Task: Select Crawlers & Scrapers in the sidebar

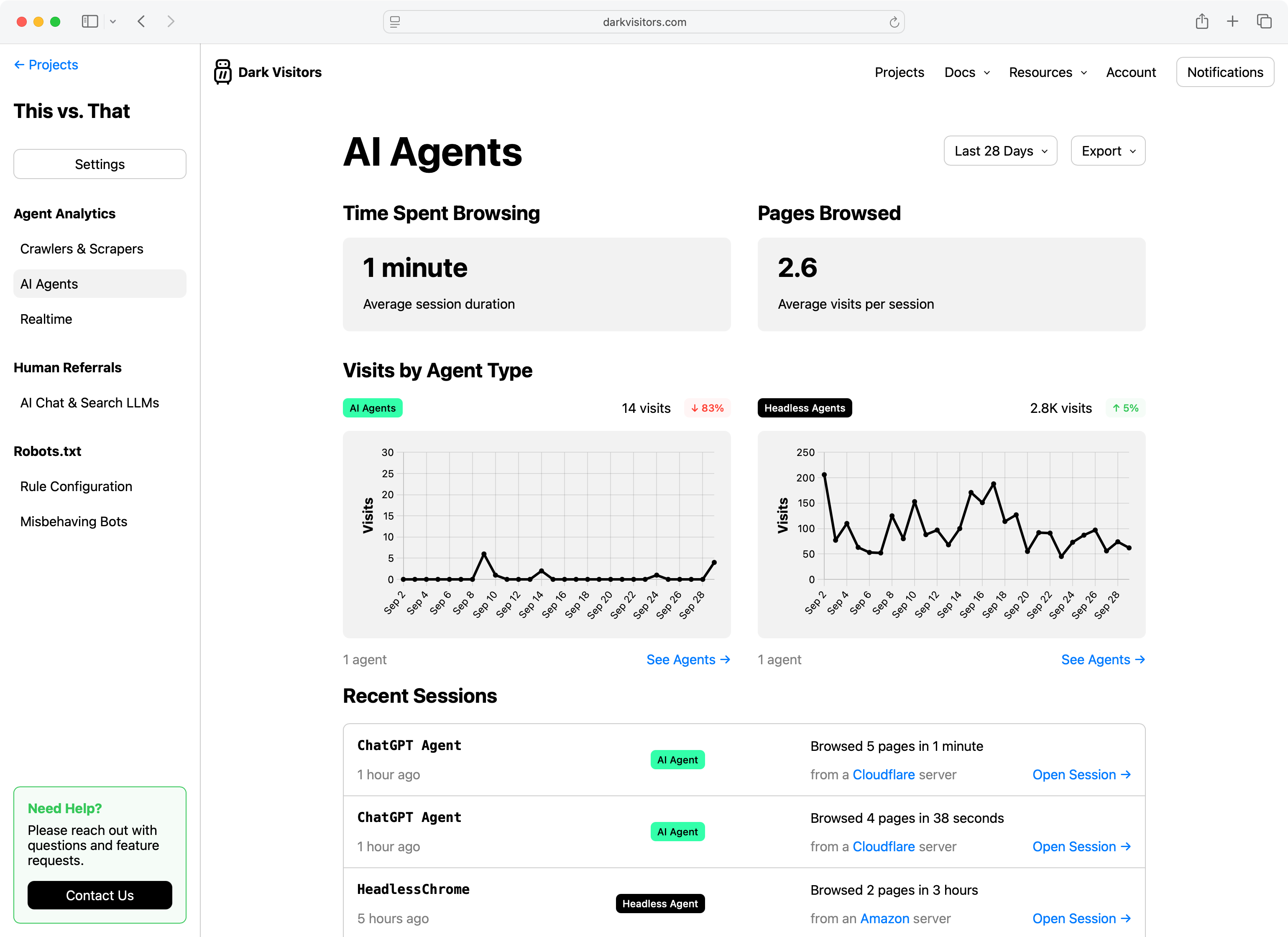Action: (x=82, y=248)
